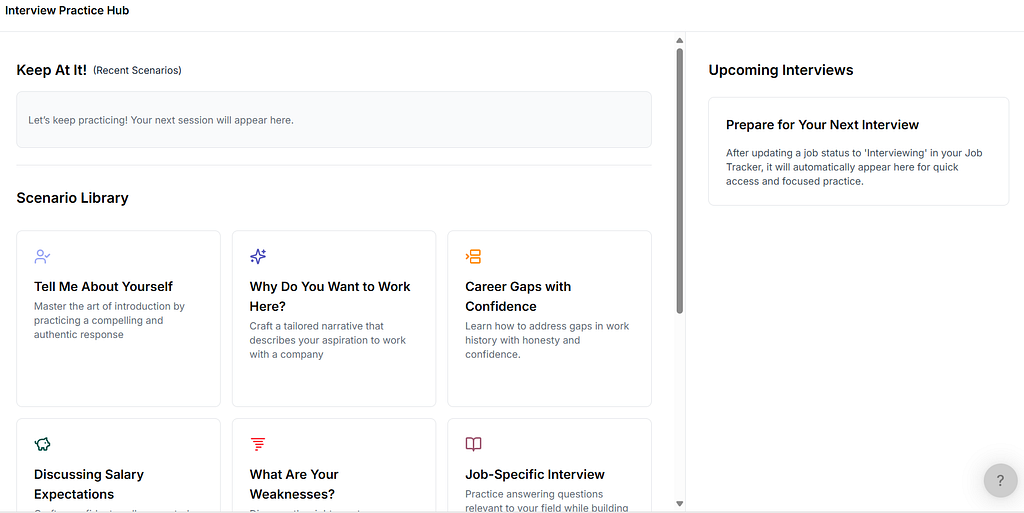Click the piggy bank icon on Discussing Salary Expectations card

point(42,444)
